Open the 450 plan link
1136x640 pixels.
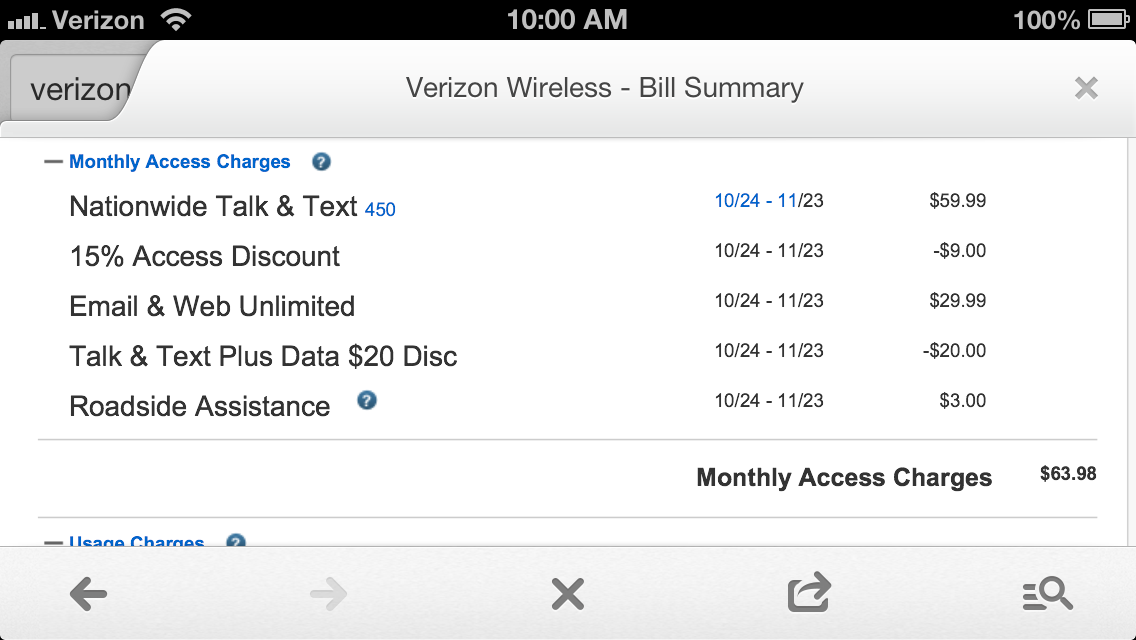pos(380,209)
